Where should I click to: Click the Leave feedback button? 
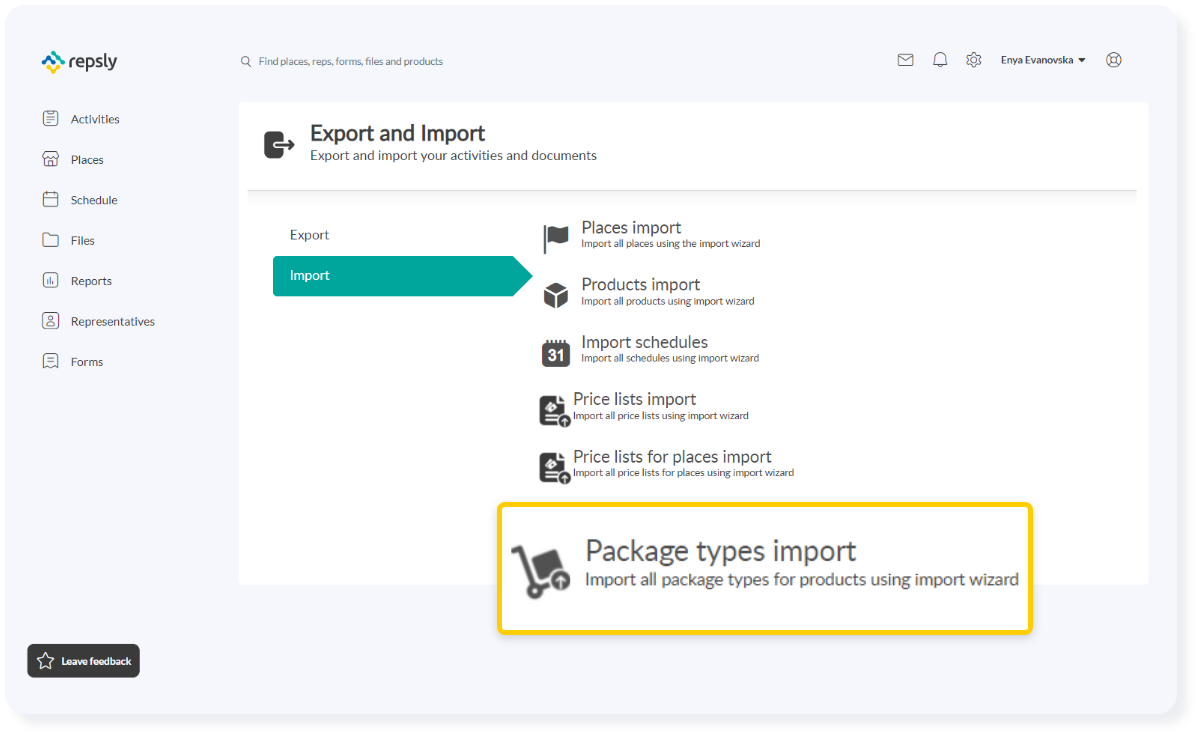(83, 660)
